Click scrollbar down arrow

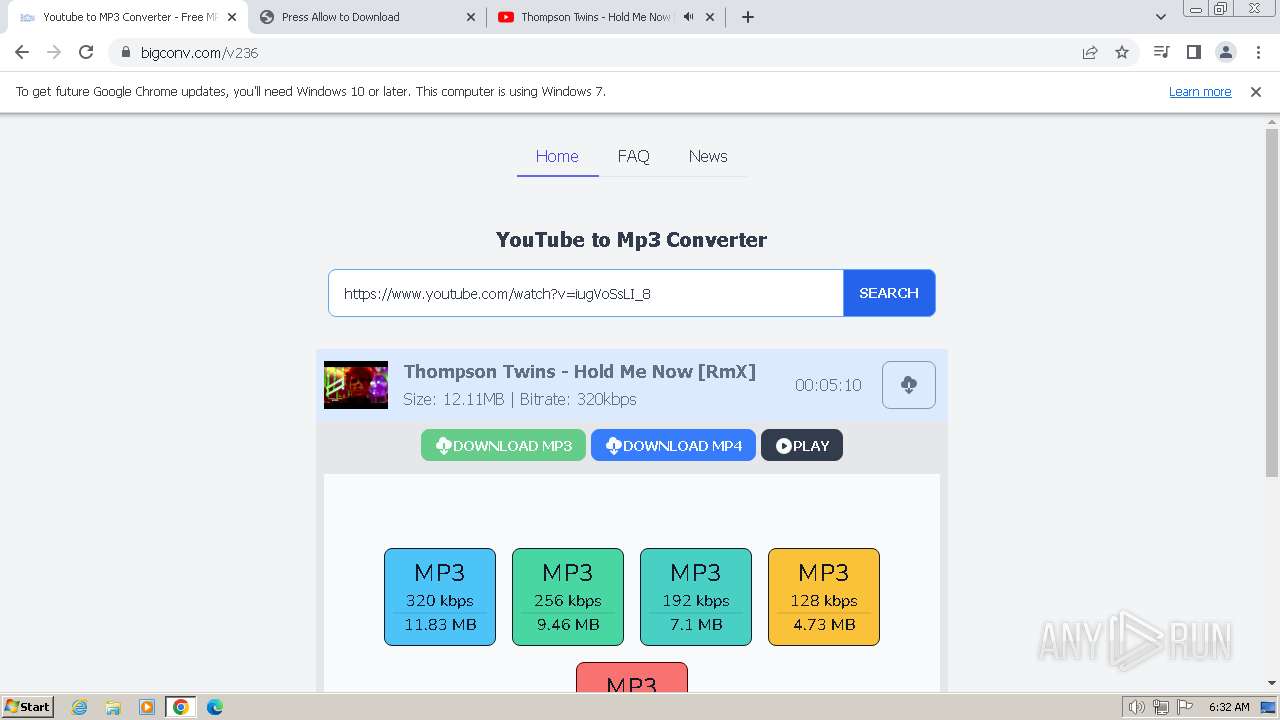(1272, 683)
